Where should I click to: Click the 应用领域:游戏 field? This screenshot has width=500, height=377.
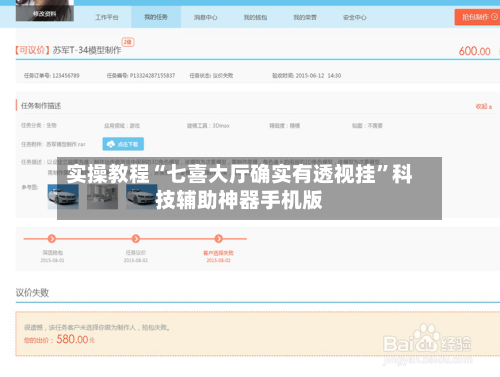[122, 126]
